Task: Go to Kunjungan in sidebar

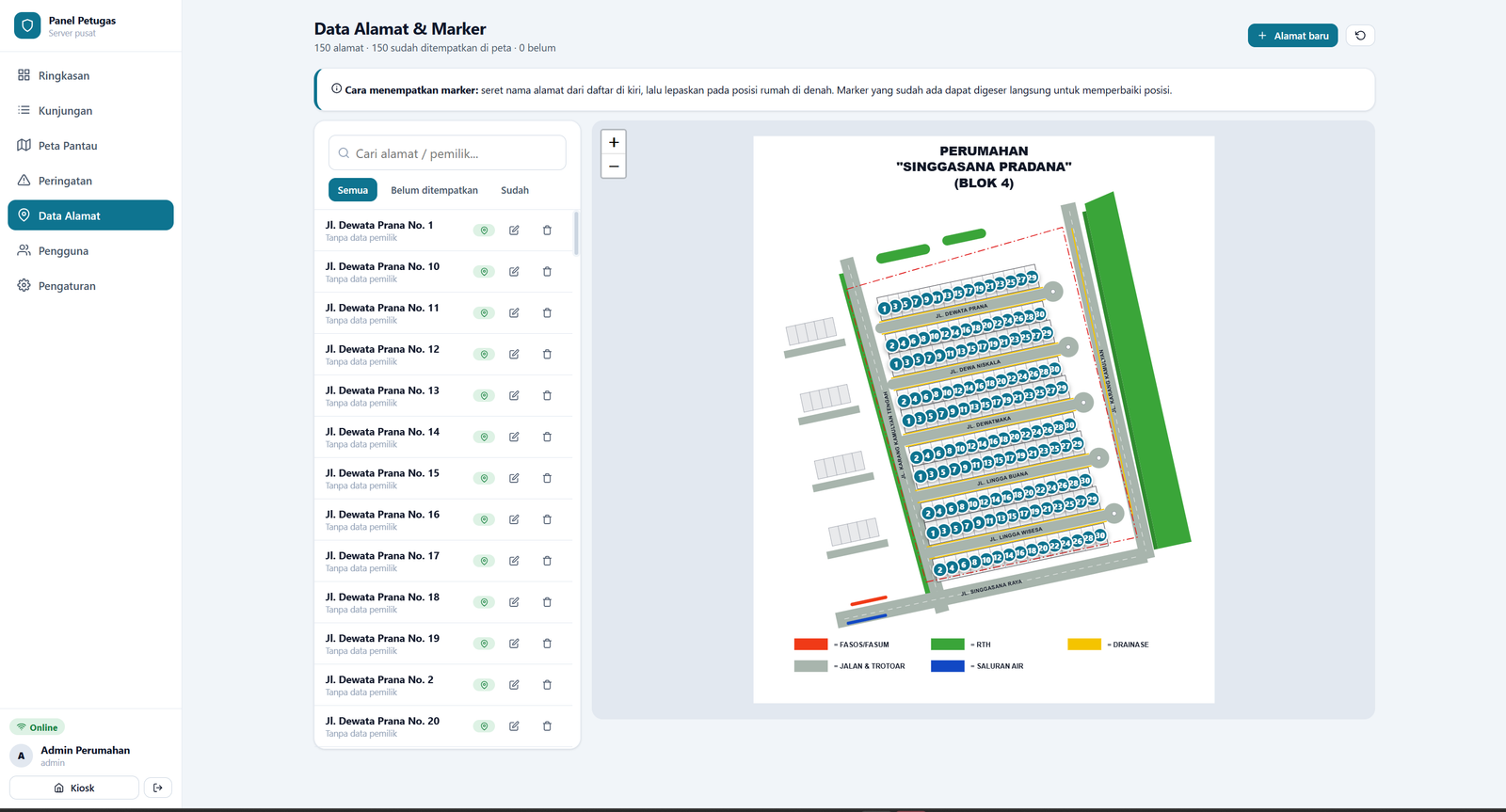Action: click(x=90, y=110)
